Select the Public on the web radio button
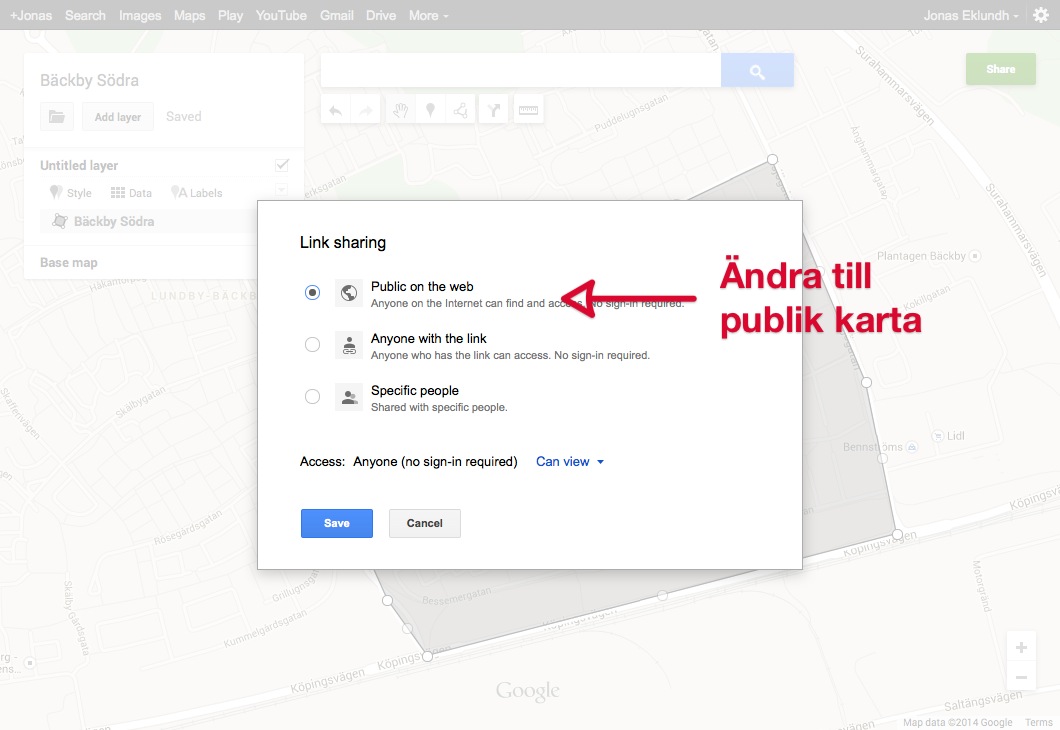 click(x=312, y=293)
